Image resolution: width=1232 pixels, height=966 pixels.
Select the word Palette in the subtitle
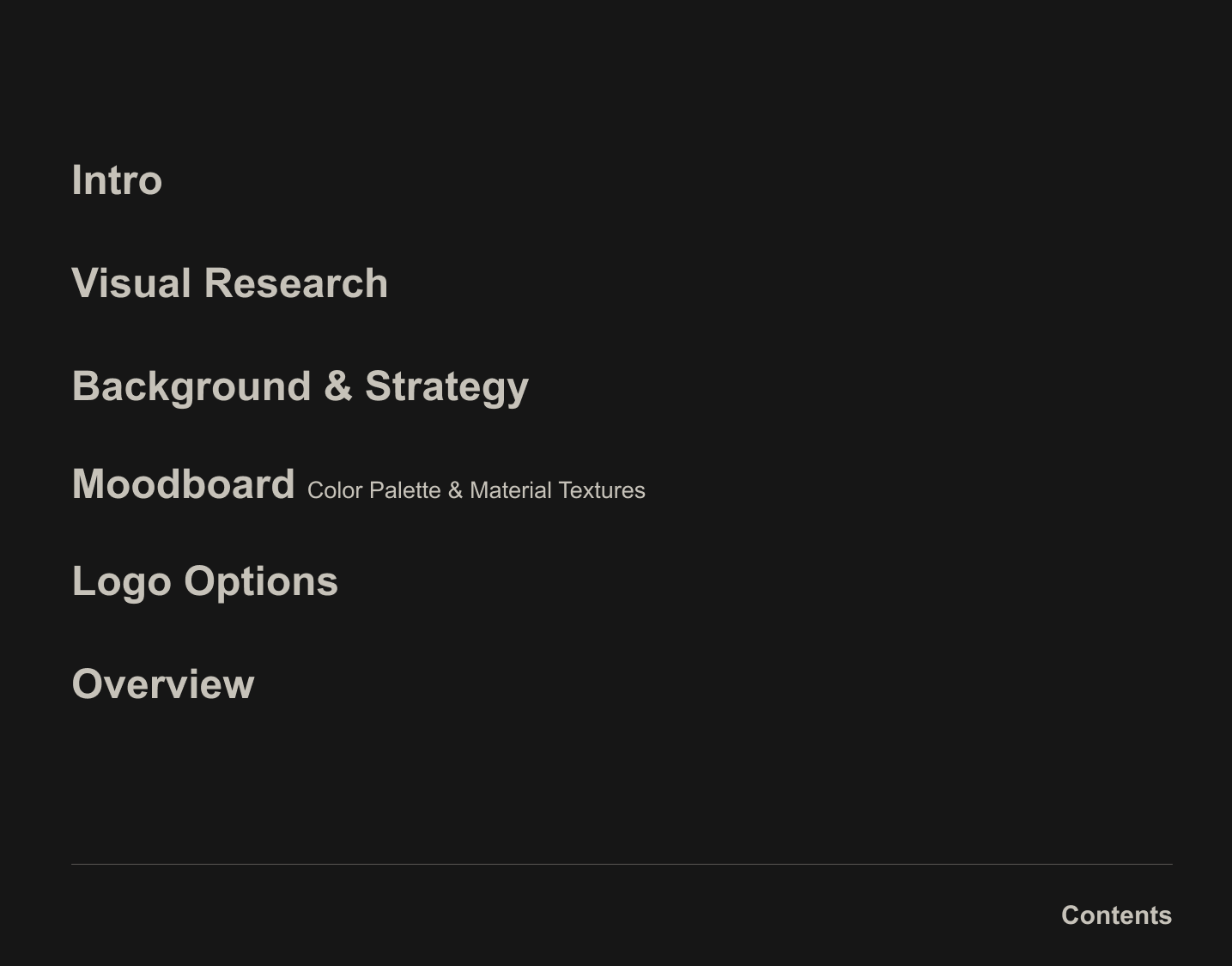click(x=404, y=490)
